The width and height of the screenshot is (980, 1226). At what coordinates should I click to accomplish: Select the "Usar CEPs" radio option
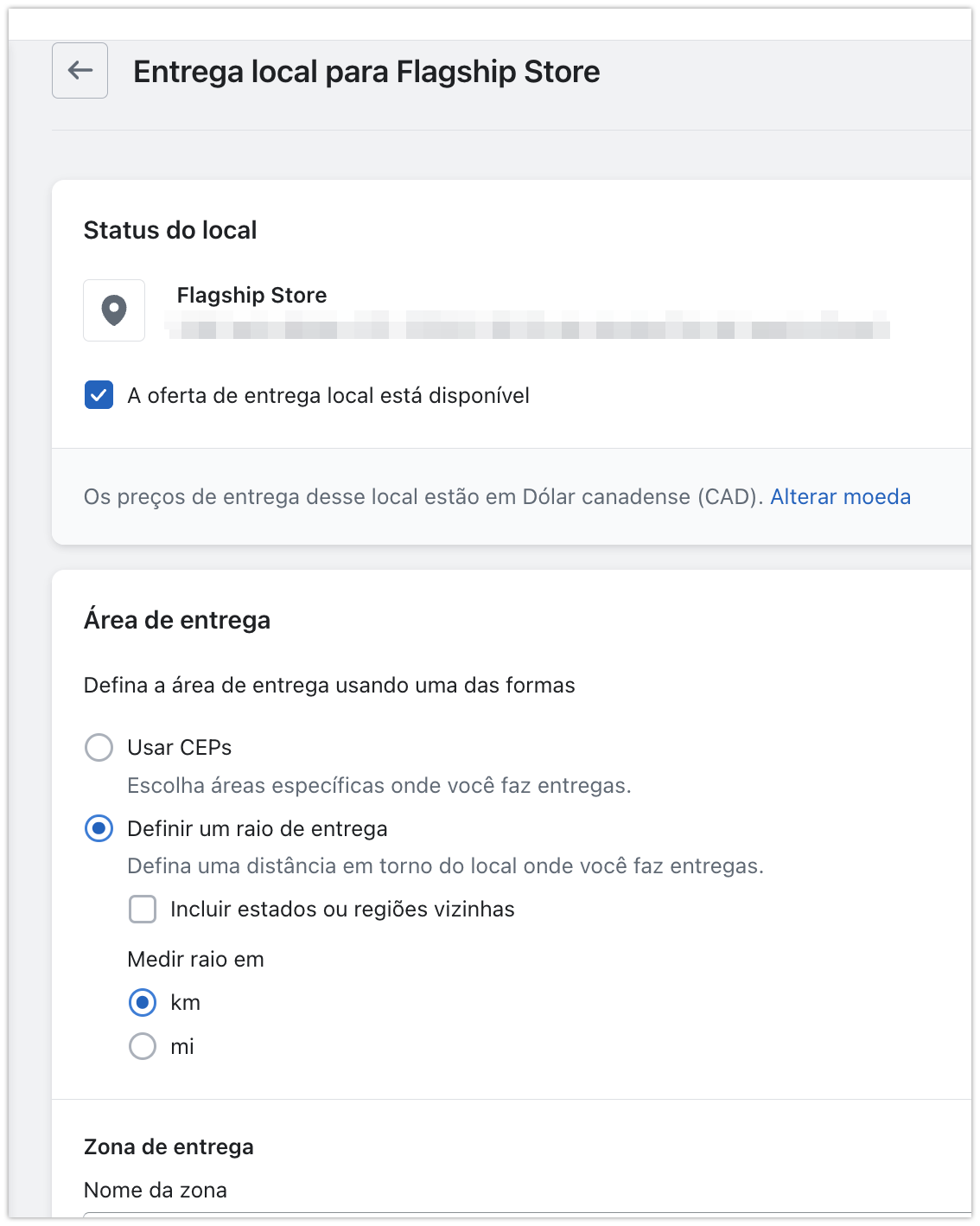click(99, 747)
